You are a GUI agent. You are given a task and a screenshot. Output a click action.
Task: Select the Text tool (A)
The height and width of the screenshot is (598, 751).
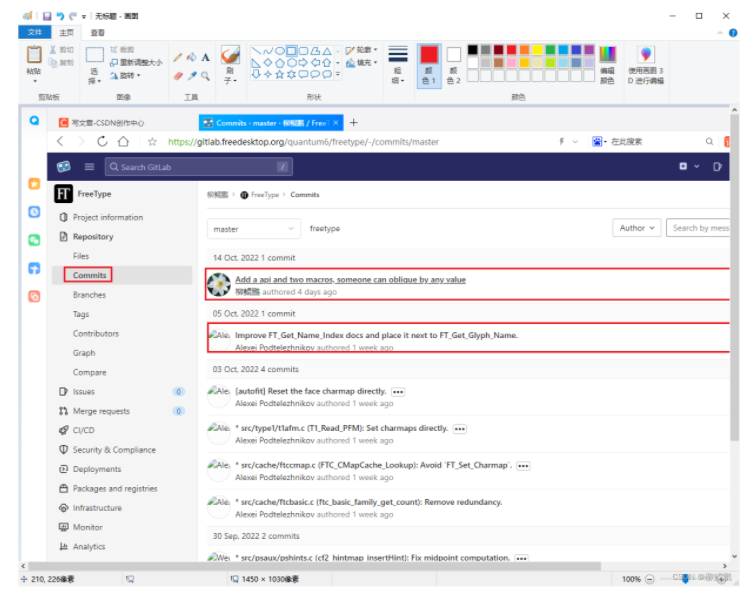(205, 57)
